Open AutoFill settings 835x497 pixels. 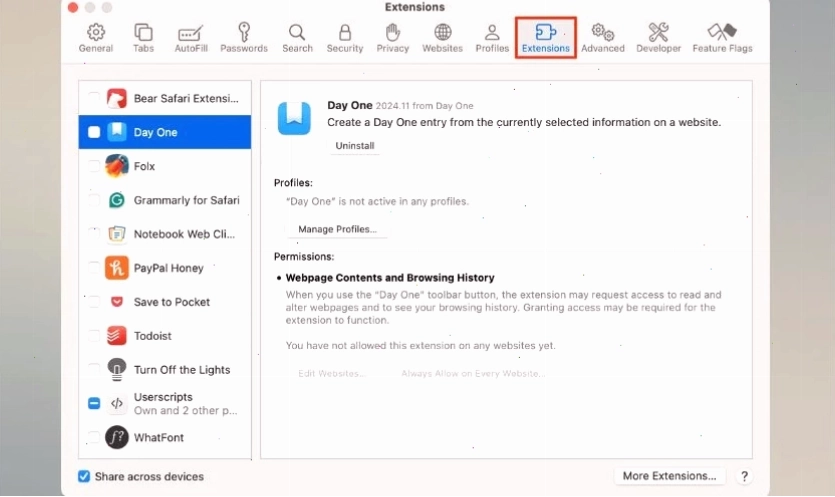pyautogui.click(x=191, y=38)
